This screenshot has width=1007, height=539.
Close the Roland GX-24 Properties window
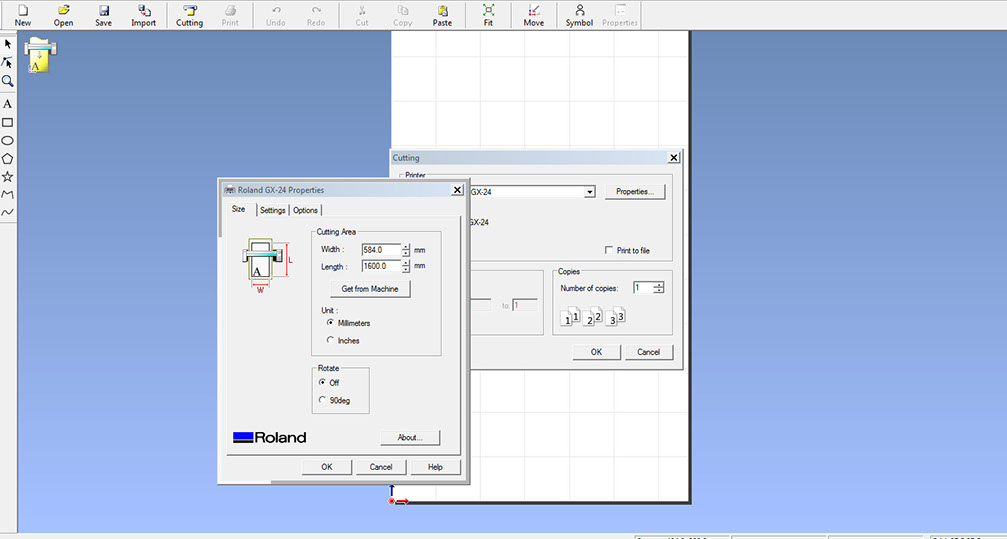click(457, 190)
